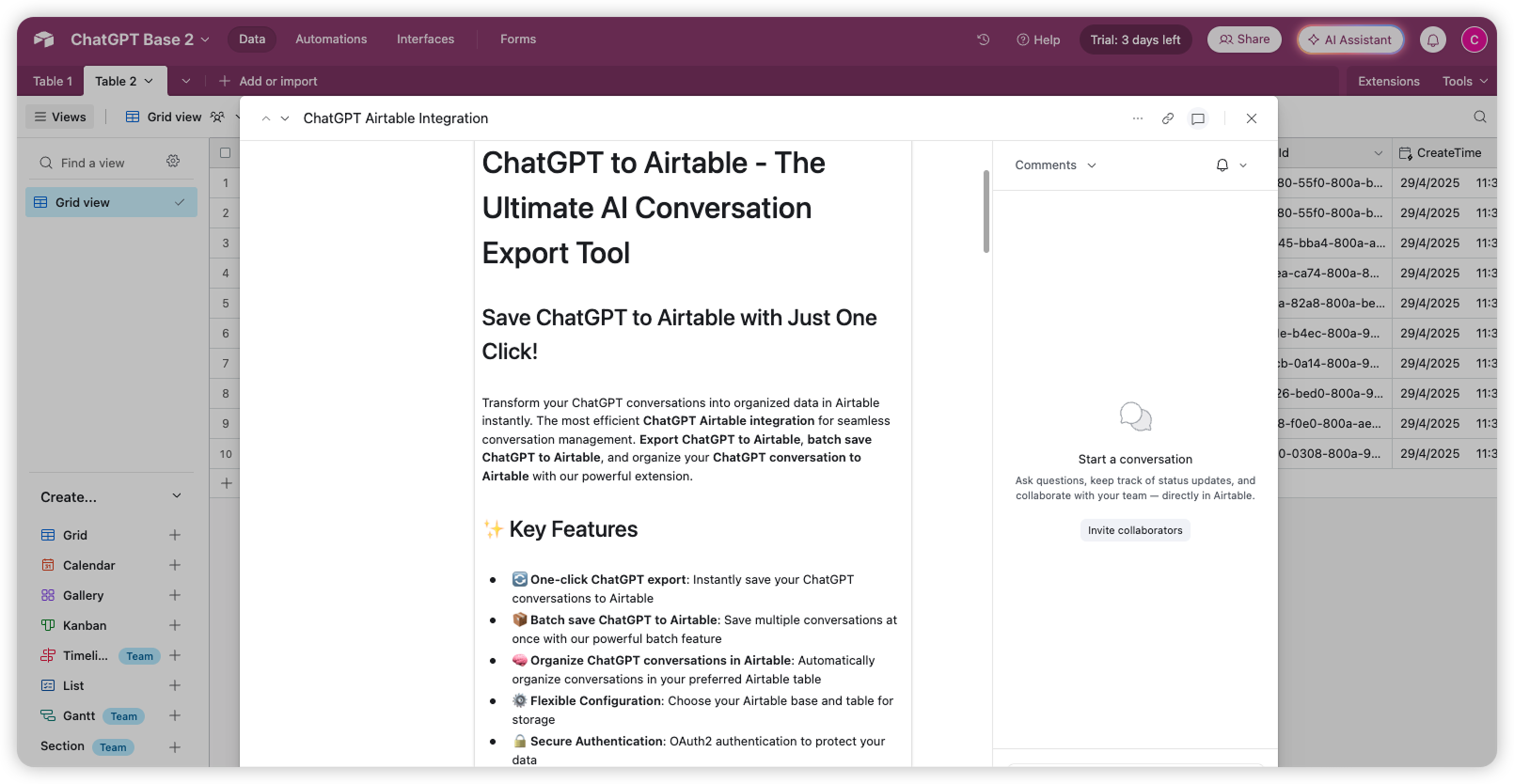The width and height of the screenshot is (1514, 784).
Task: Open Table 2 tab options chevron
Action: [x=149, y=81]
